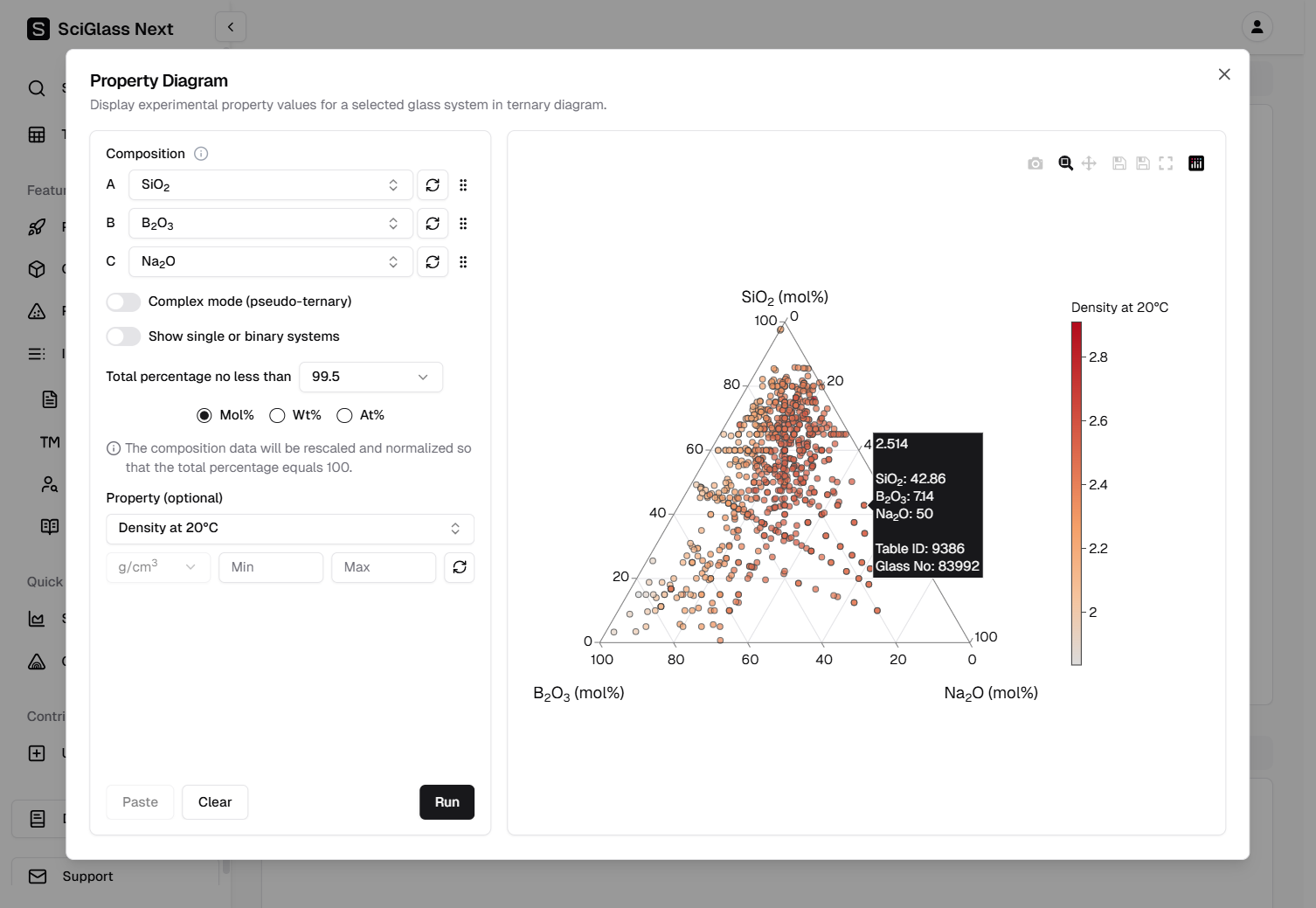
Task: Open the Total percentage 99.5 dropdown
Action: coord(371,377)
